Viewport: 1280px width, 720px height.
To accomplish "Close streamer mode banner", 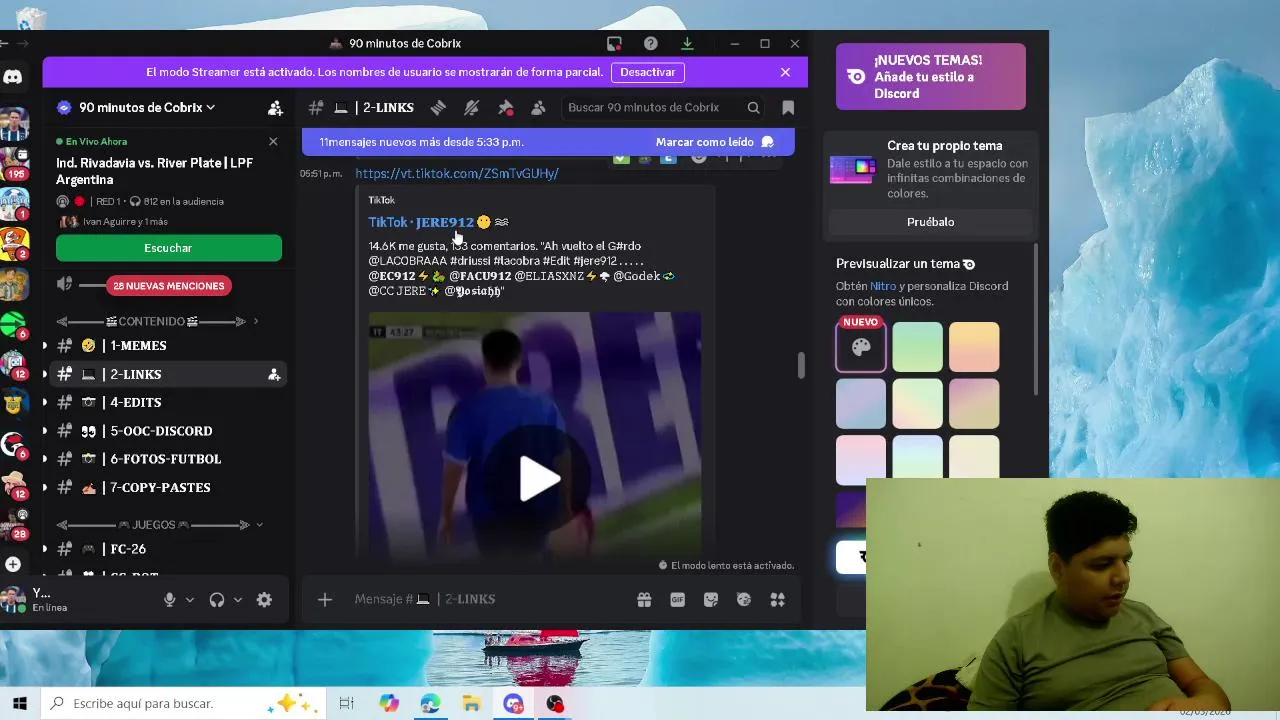I will coord(785,72).
